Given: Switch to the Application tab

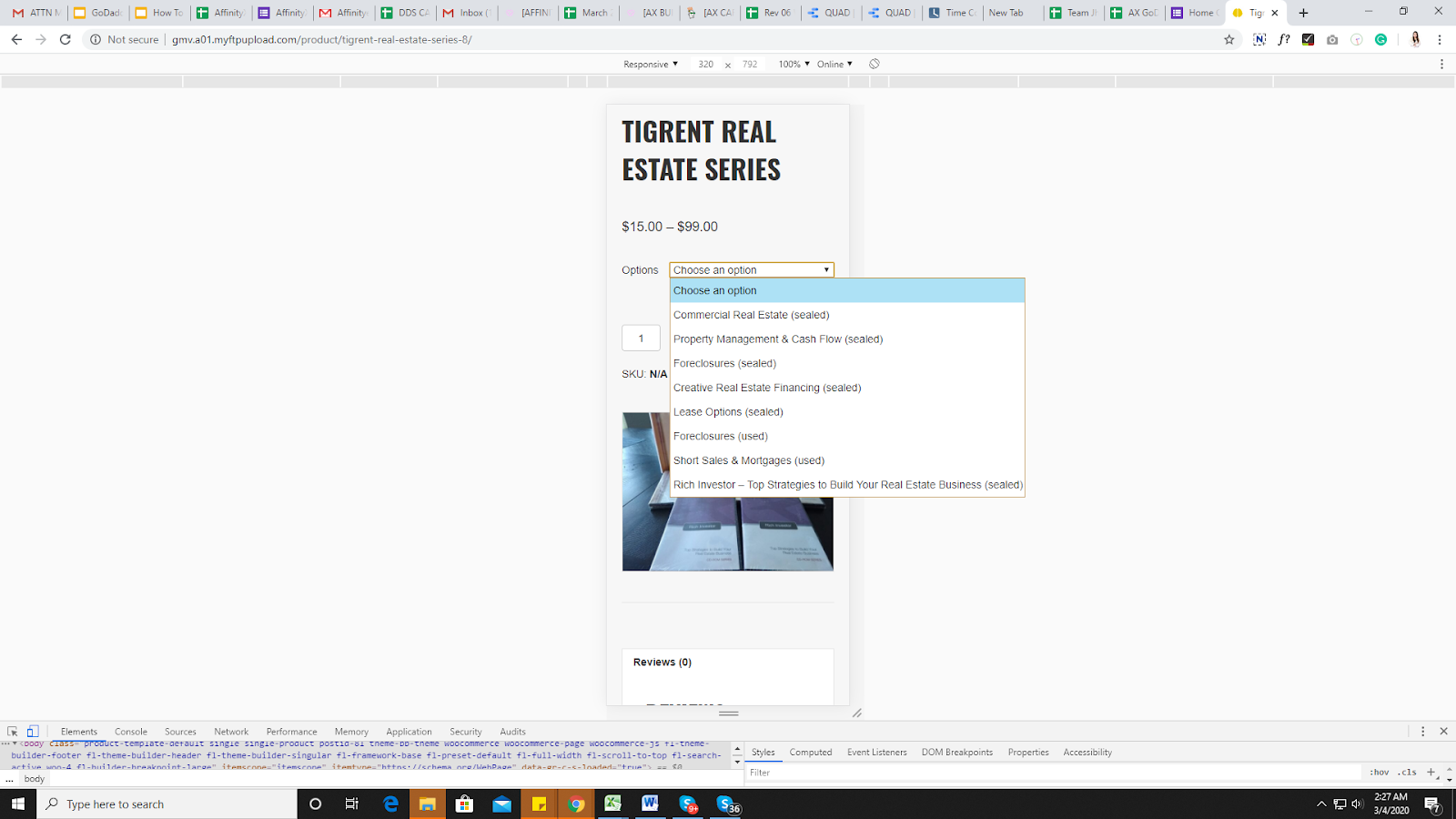Looking at the screenshot, I should (x=409, y=732).
